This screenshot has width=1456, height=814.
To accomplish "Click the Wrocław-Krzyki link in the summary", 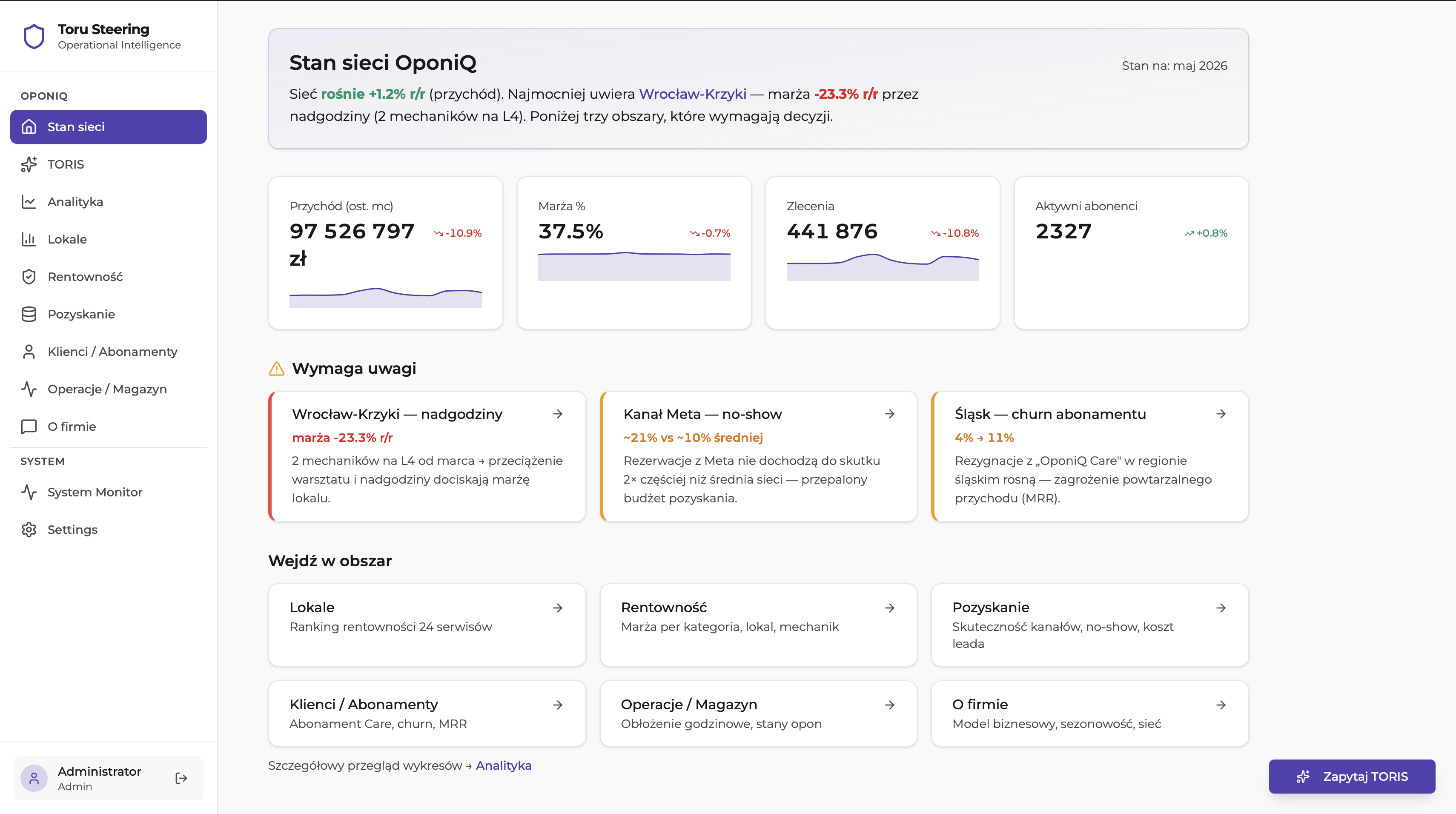I will 692,94.
